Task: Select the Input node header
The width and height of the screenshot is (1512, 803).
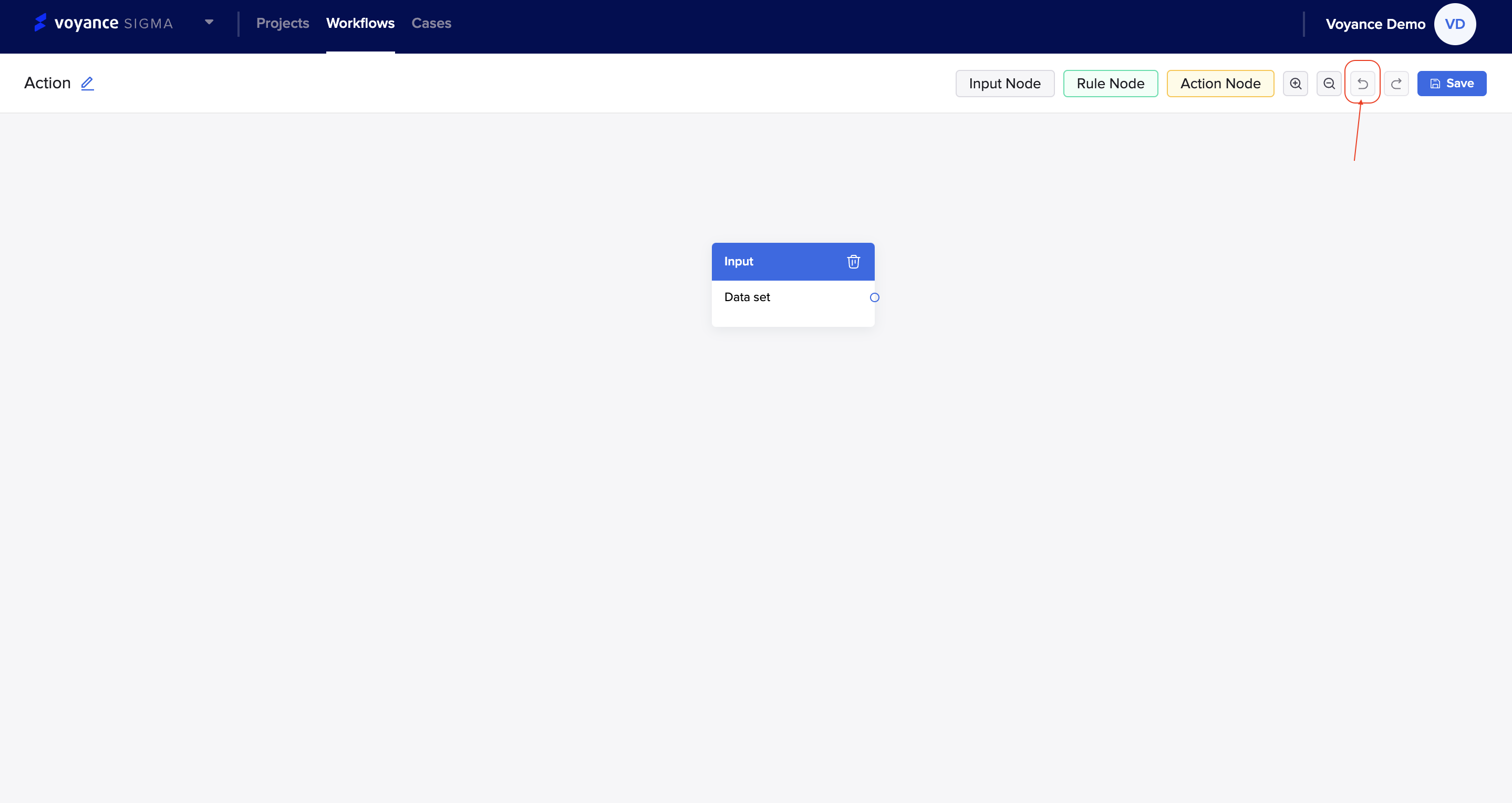Action: pos(793,262)
